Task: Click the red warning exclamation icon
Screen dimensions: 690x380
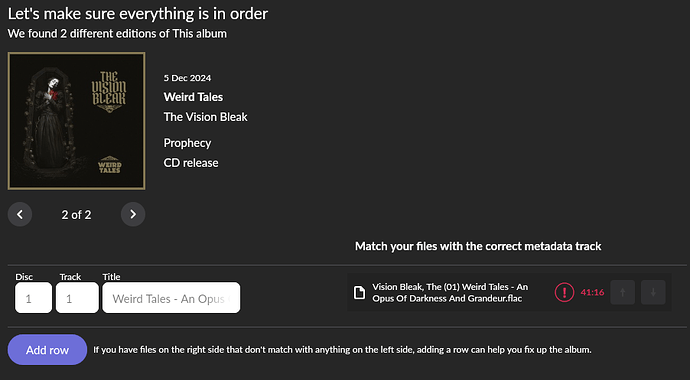Action: 564,292
